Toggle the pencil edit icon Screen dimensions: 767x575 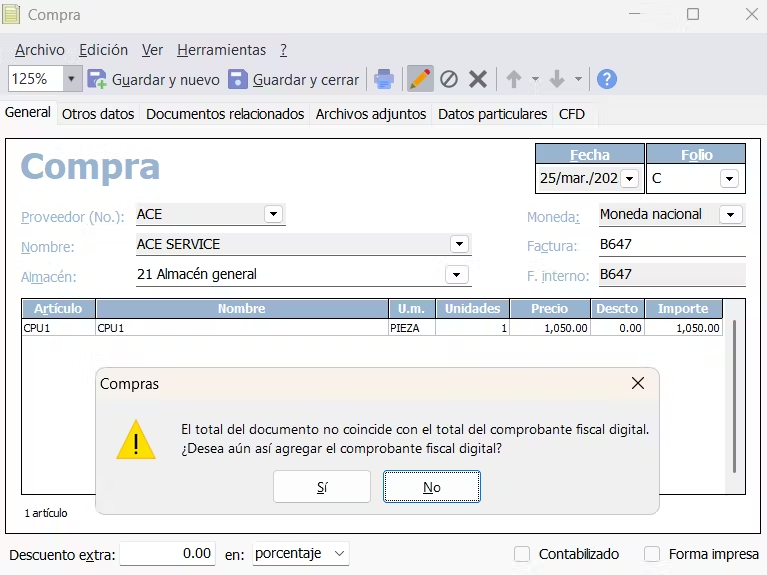click(x=420, y=79)
